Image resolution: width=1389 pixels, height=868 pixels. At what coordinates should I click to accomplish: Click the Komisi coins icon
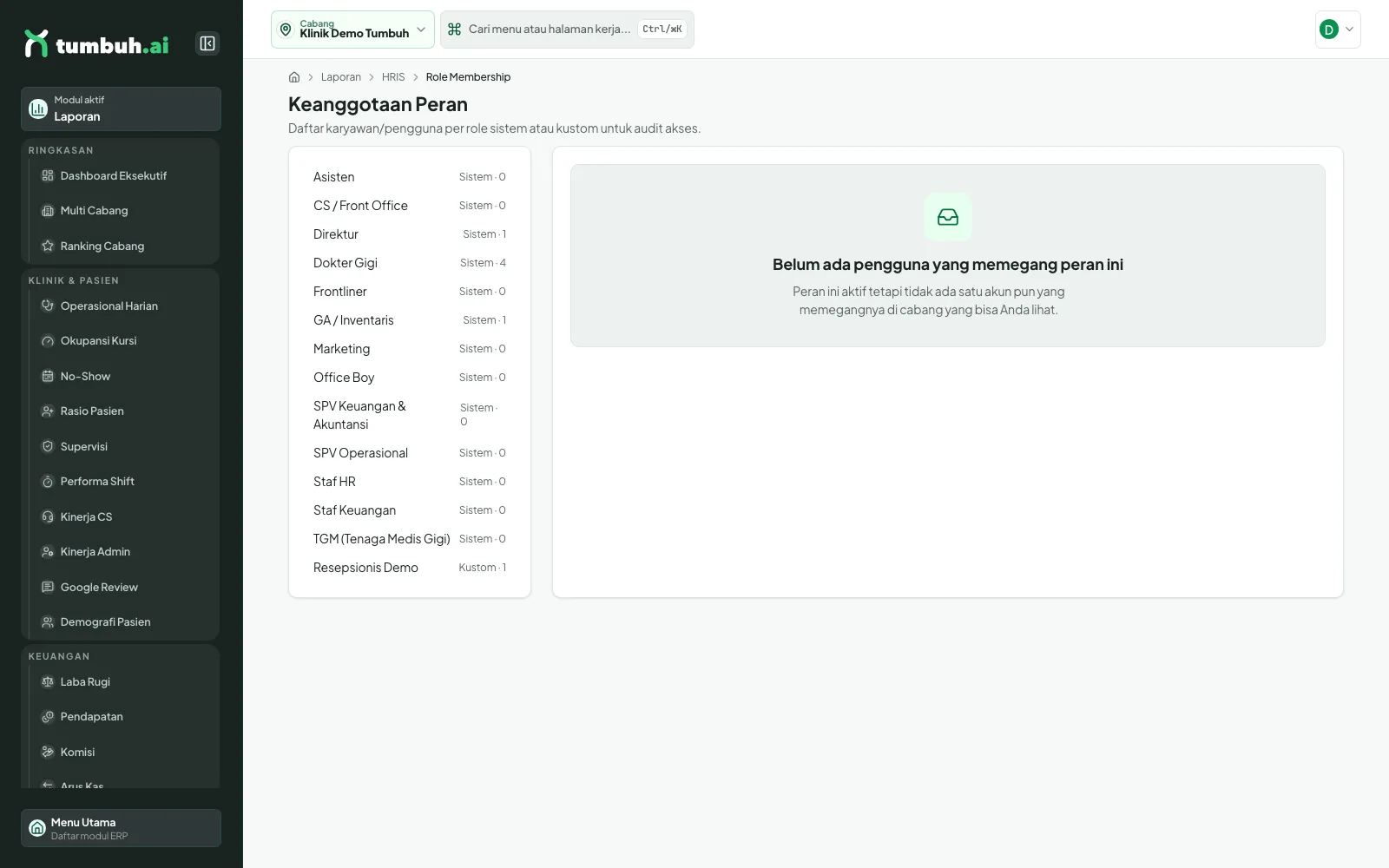(48, 752)
